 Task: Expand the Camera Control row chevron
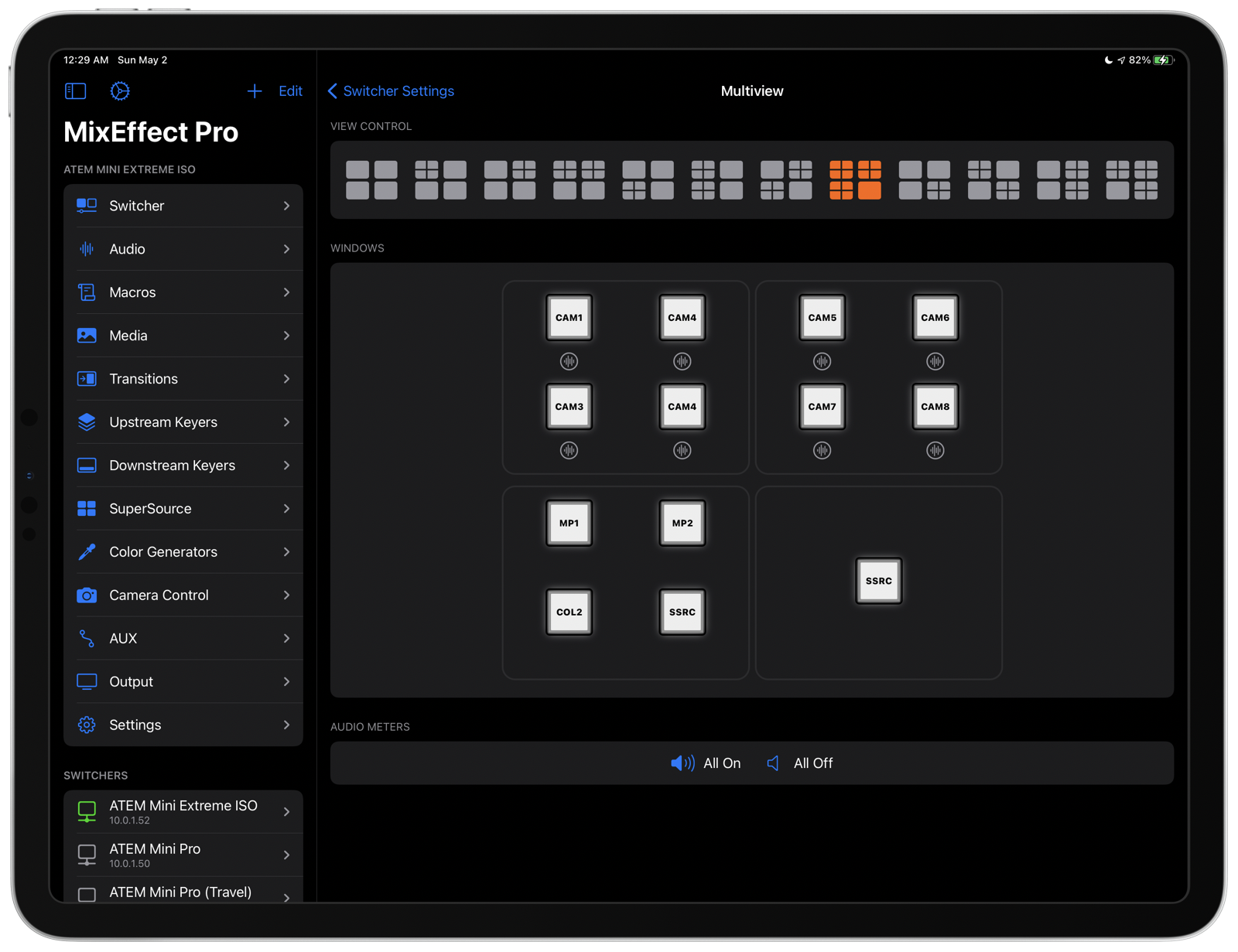click(x=286, y=595)
